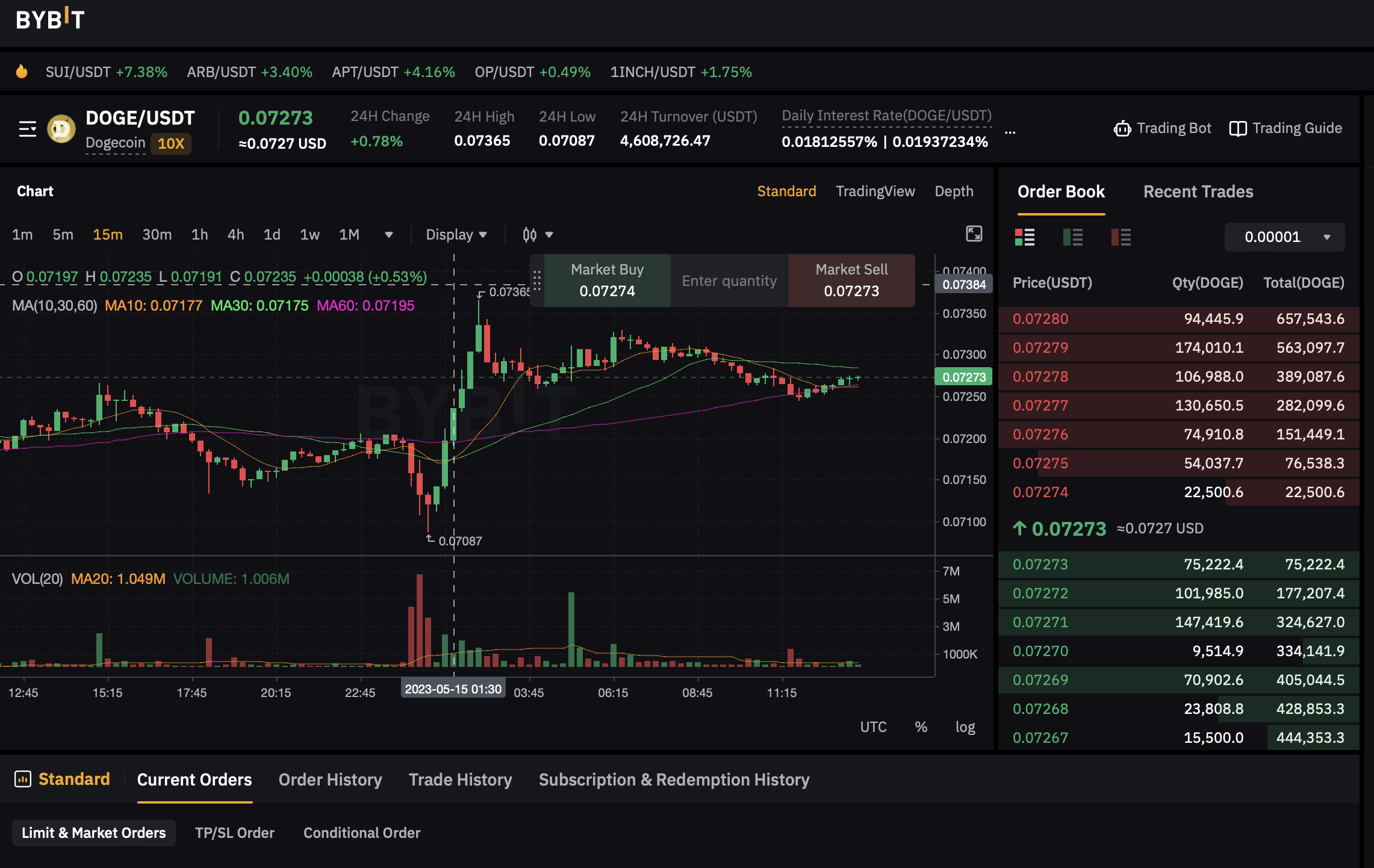Switch to TradingView chart
The width and height of the screenshot is (1374, 868).
tap(875, 191)
